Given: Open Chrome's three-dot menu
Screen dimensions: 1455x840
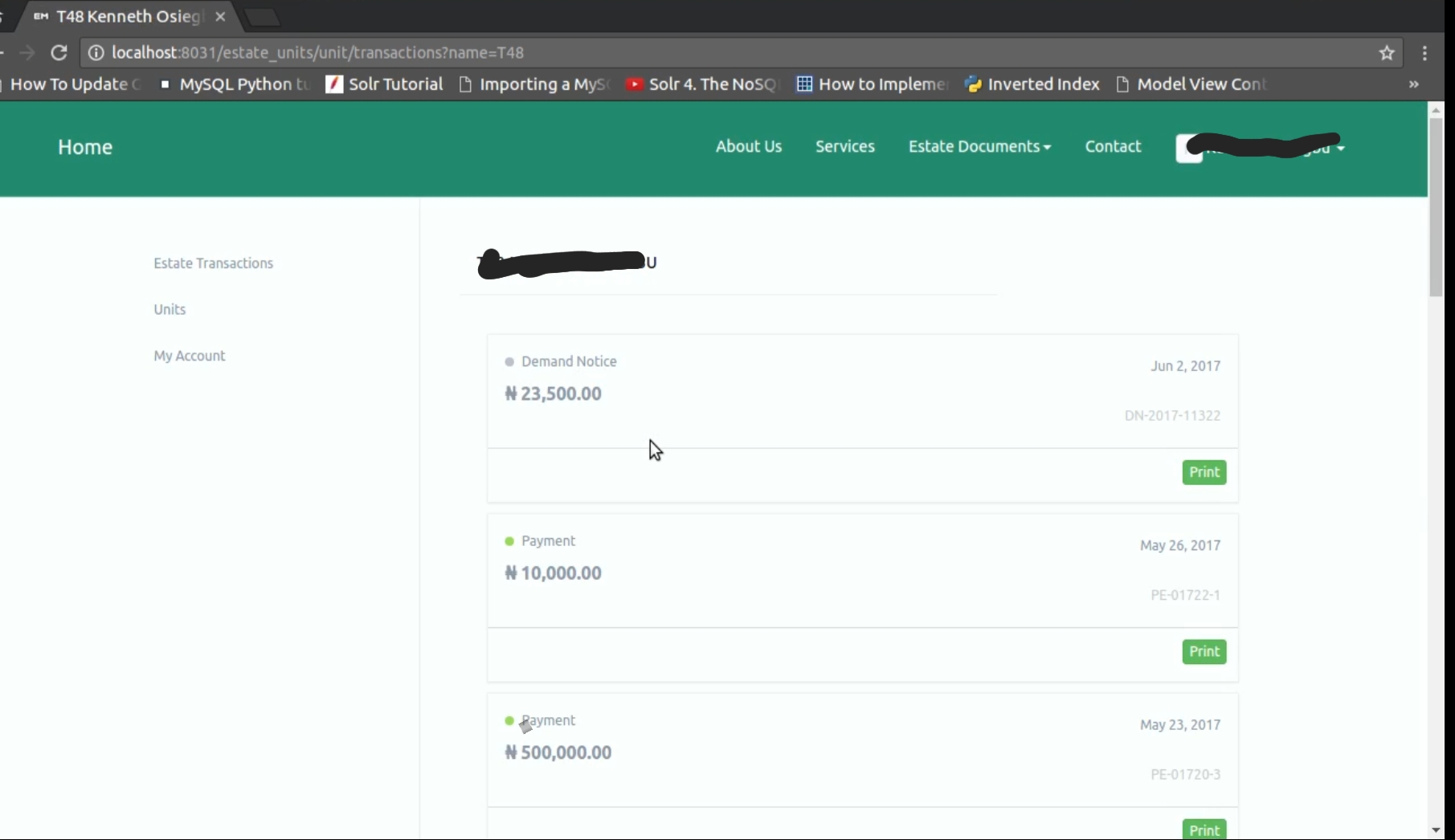Looking at the screenshot, I should 1424,53.
